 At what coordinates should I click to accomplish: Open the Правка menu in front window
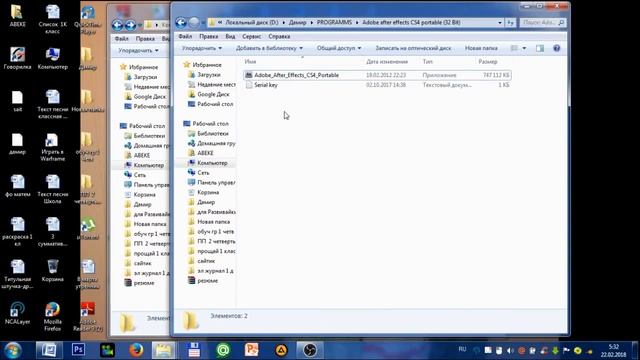pos(209,36)
